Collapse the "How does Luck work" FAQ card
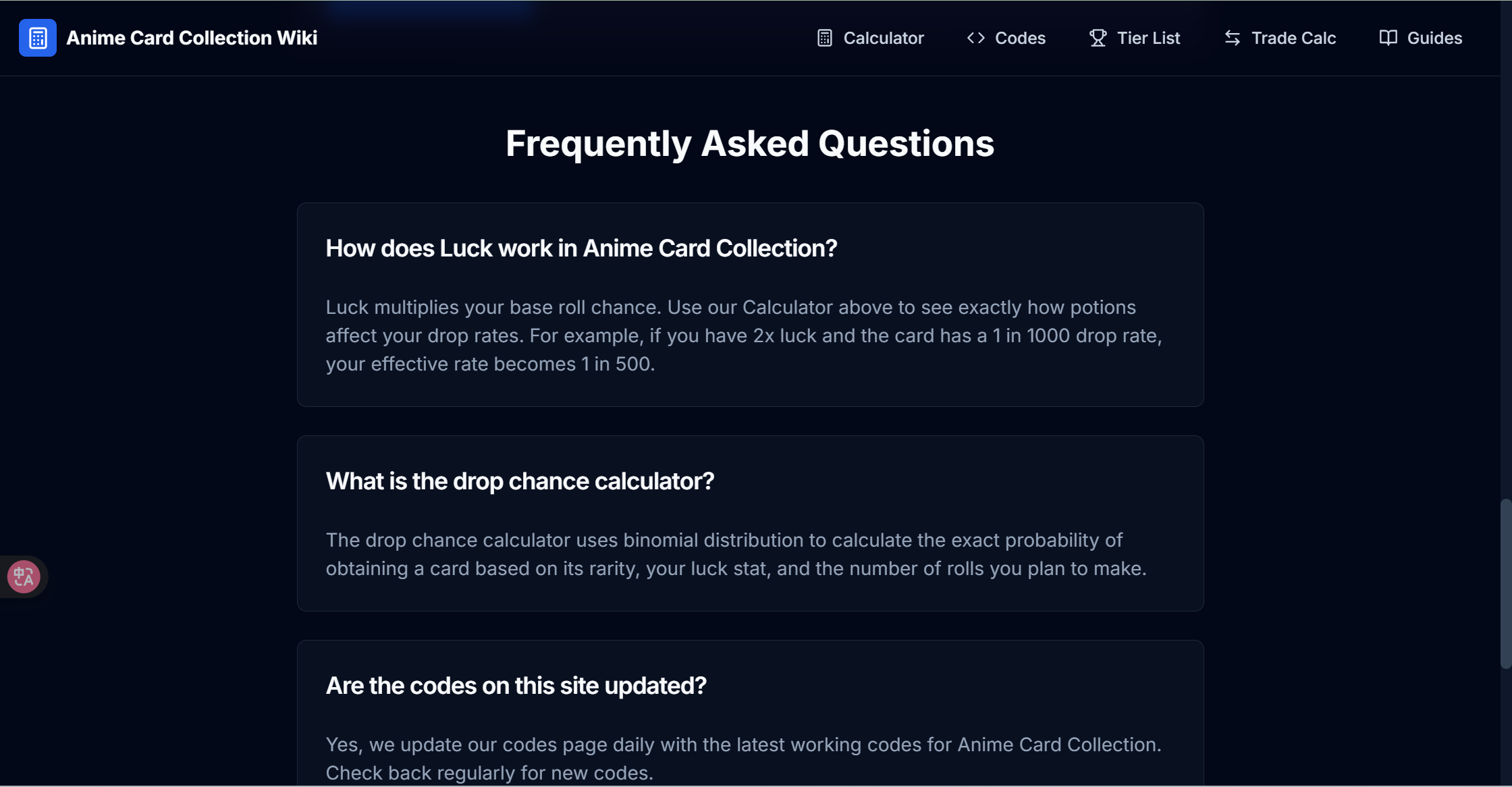Screen dimensions: 1512x787 (x=581, y=248)
